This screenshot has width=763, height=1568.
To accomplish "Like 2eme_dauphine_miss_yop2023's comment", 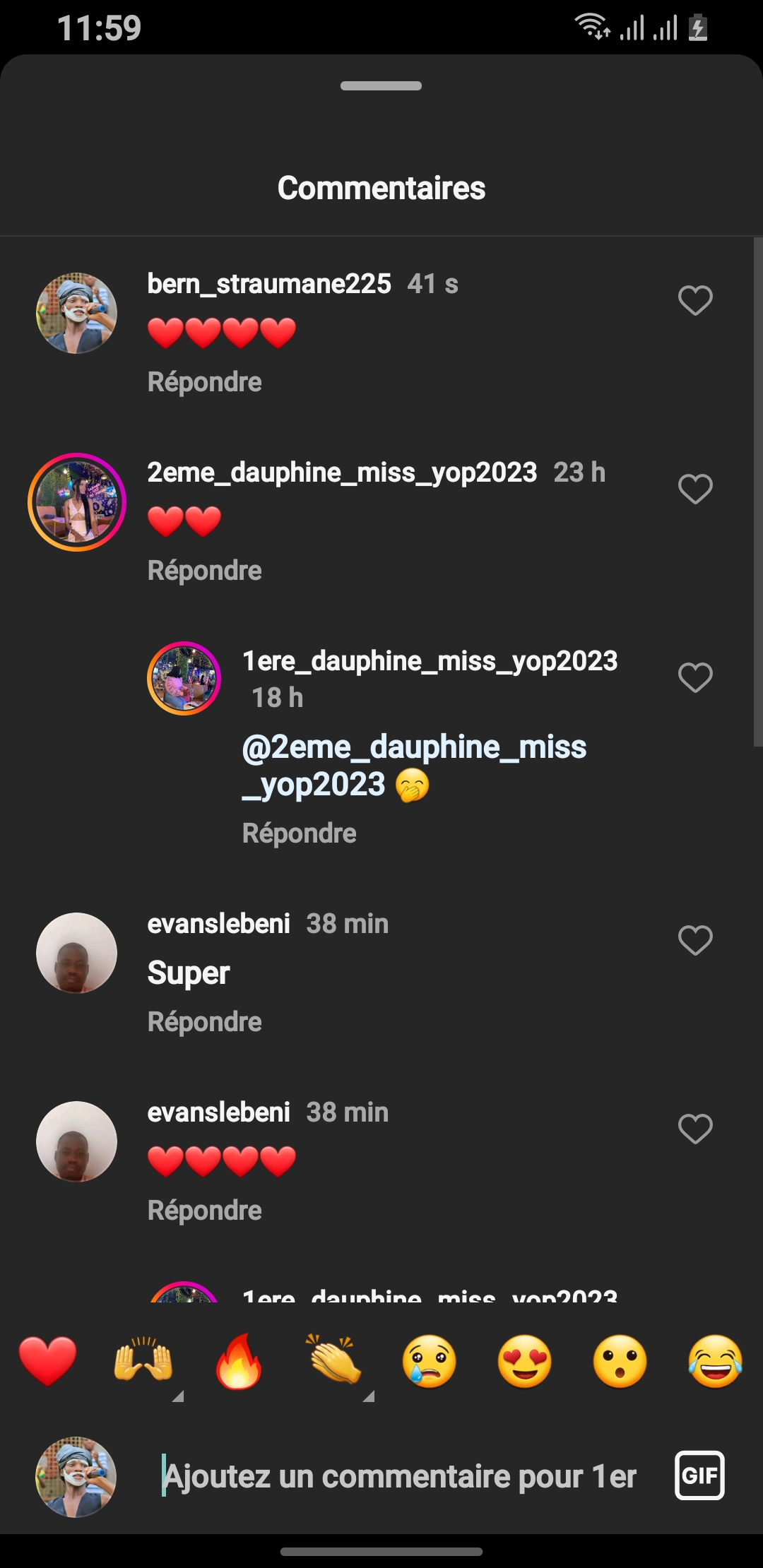I will (695, 489).
